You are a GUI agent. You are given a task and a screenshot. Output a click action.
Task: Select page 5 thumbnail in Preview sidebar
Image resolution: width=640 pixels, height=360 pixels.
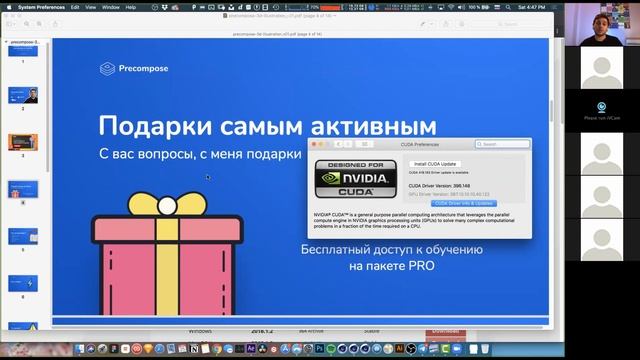(x=23, y=236)
